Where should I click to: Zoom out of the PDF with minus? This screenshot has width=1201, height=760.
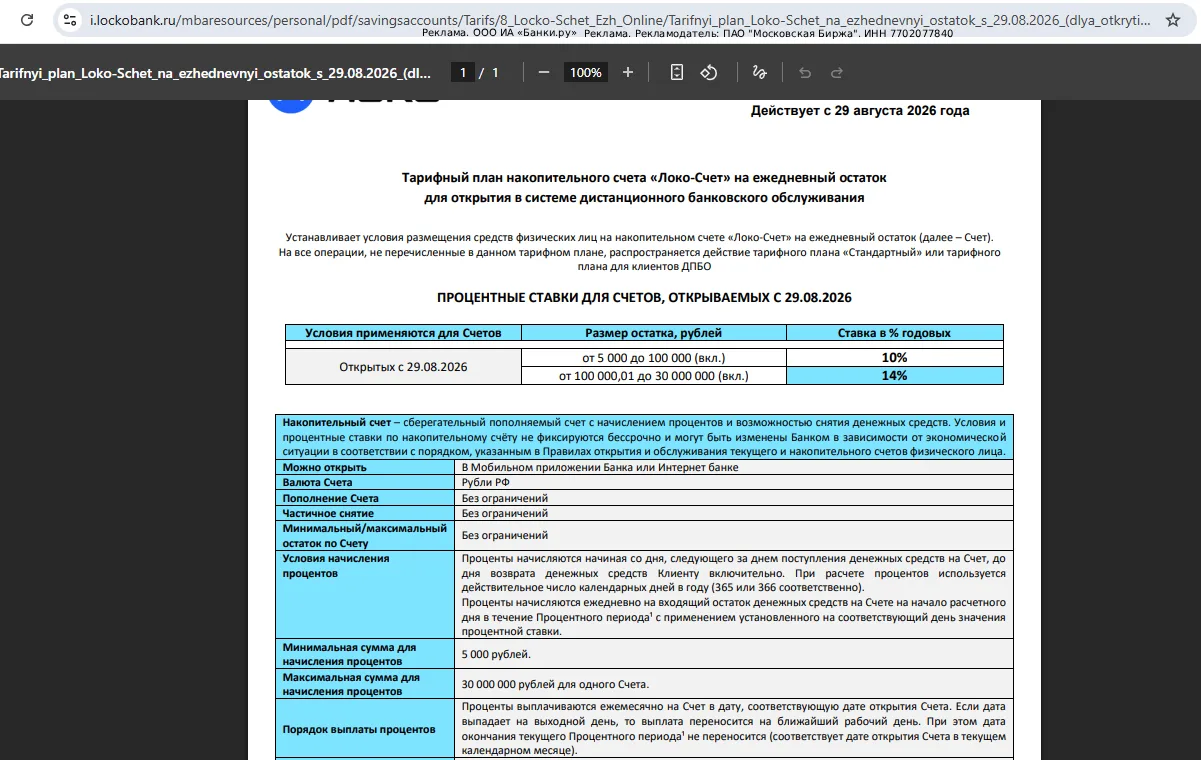(x=544, y=72)
